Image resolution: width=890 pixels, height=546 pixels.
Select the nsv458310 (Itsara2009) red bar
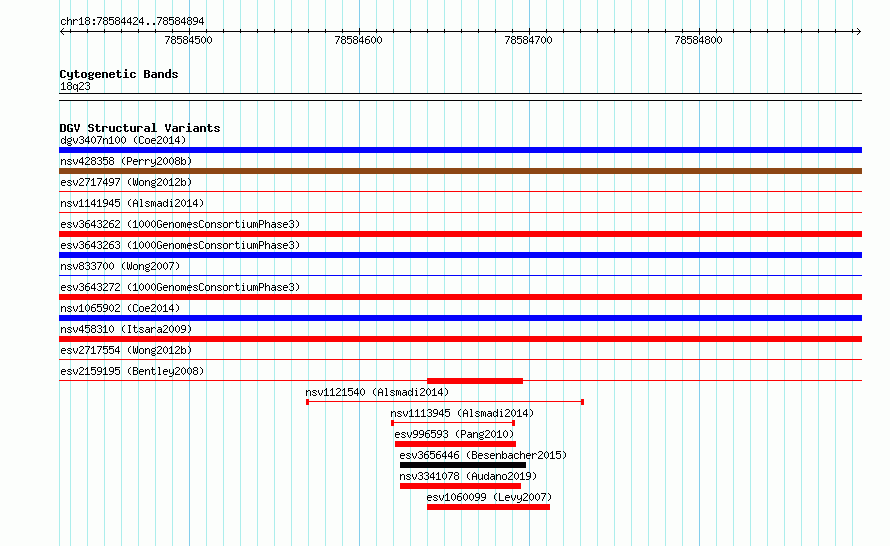pos(460,339)
